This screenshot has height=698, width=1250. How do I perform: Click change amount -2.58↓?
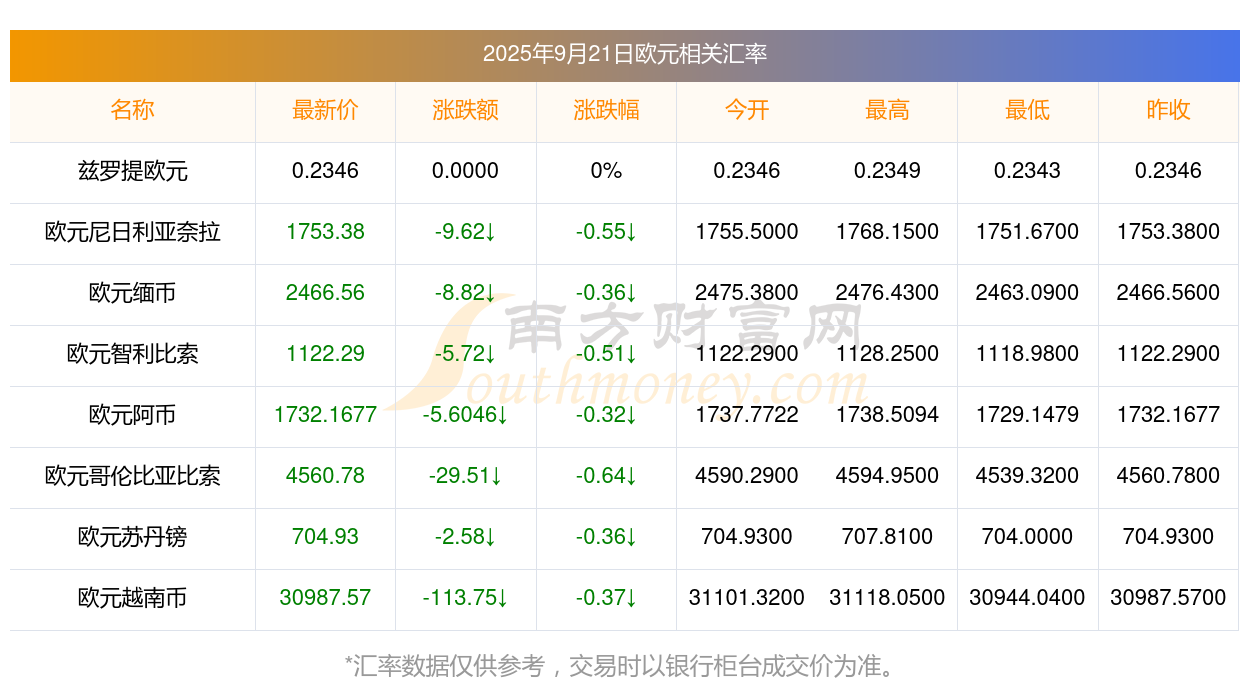pyautogui.click(x=465, y=537)
